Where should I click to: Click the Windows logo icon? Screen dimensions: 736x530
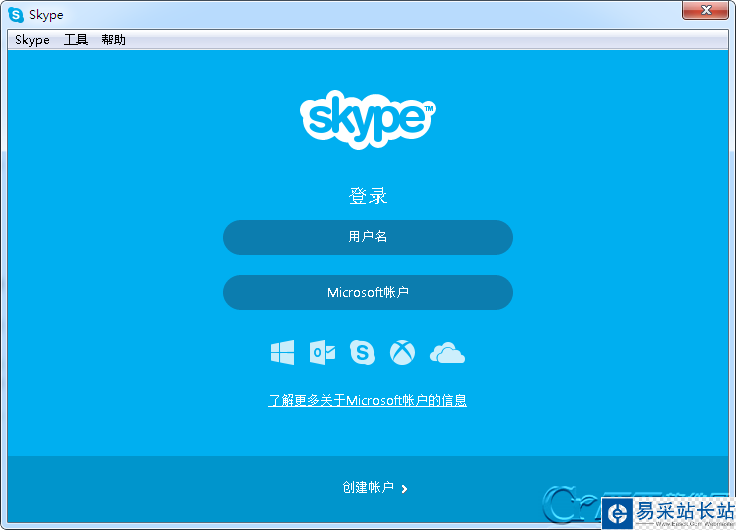click(x=283, y=353)
